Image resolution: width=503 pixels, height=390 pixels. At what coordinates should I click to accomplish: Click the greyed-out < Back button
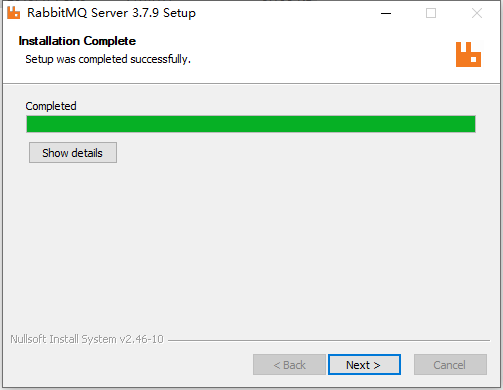pos(289,365)
